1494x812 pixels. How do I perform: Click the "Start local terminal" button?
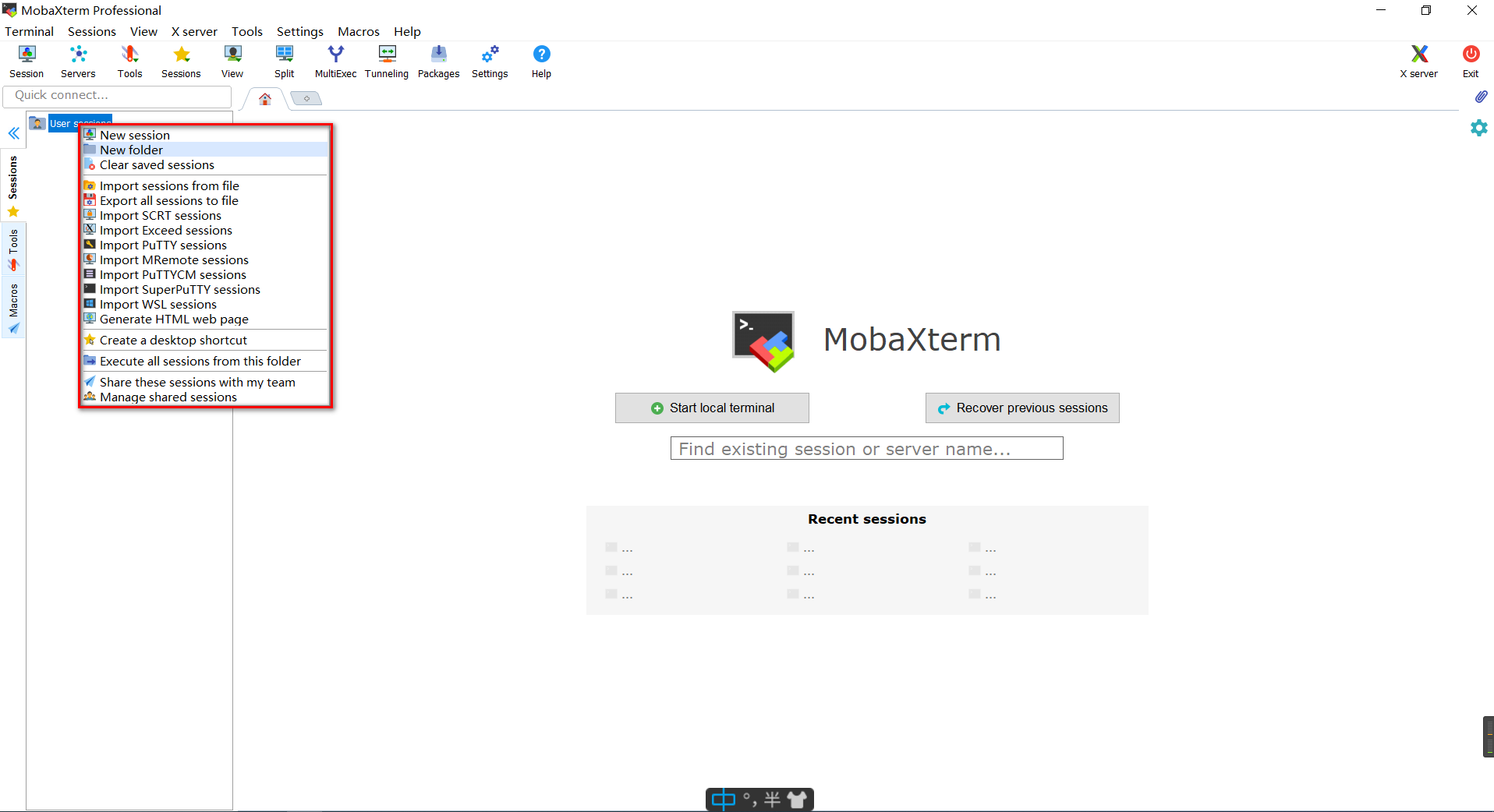point(711,408)
